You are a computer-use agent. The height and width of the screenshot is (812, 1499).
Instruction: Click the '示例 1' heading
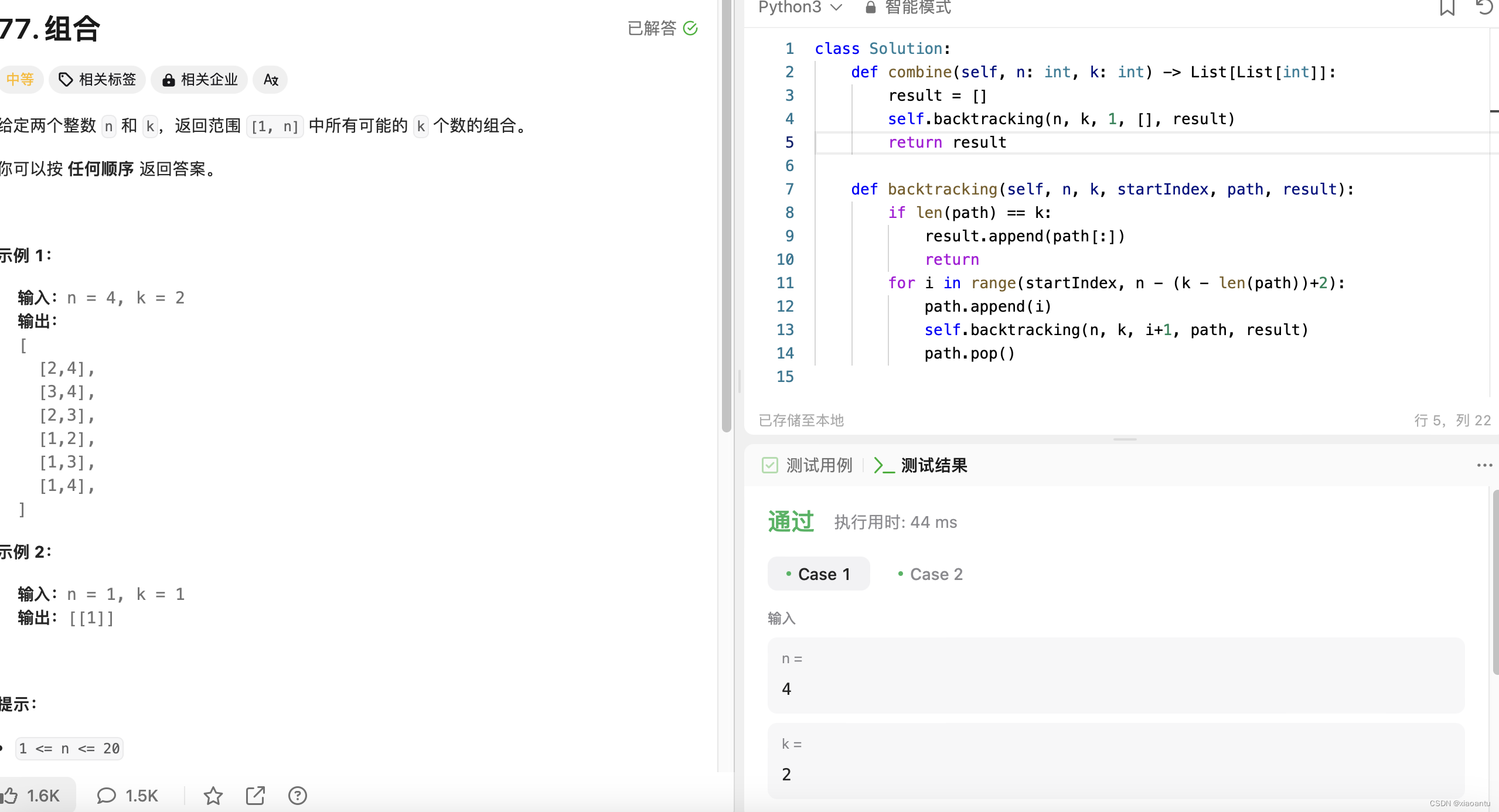click(26, 255)
